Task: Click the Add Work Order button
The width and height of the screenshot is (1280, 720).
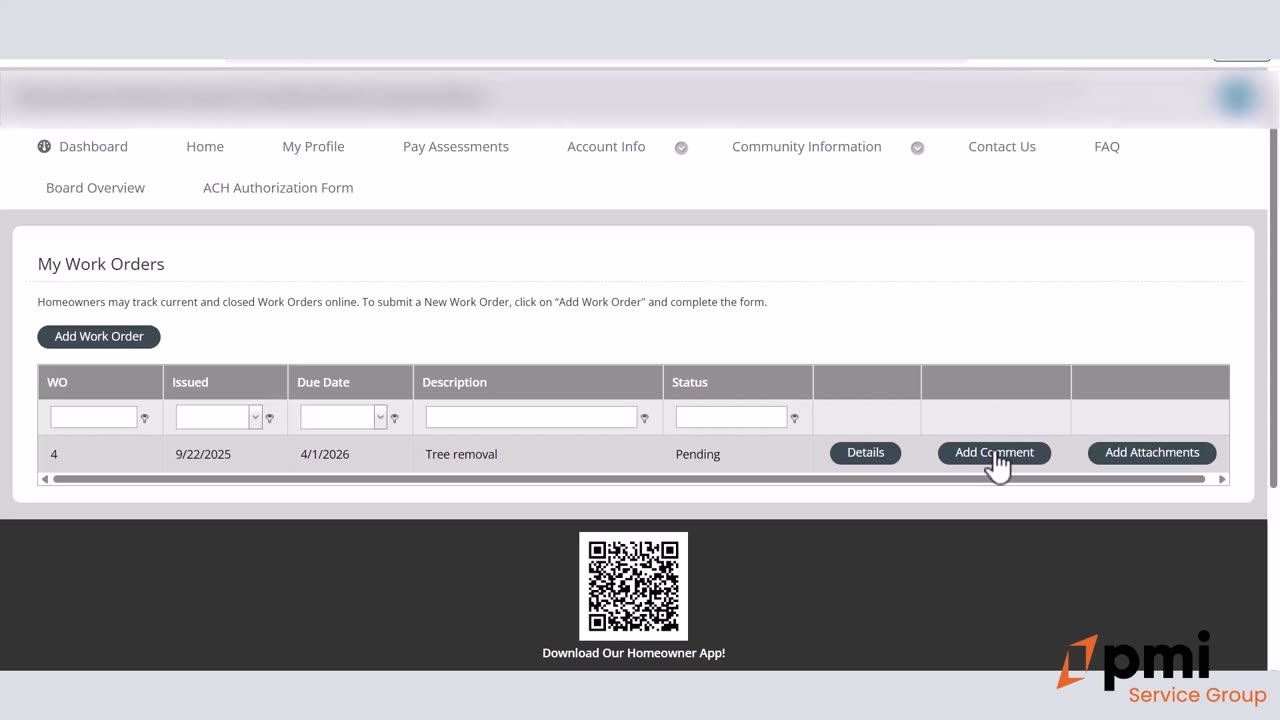Action: tap(99, 336)
